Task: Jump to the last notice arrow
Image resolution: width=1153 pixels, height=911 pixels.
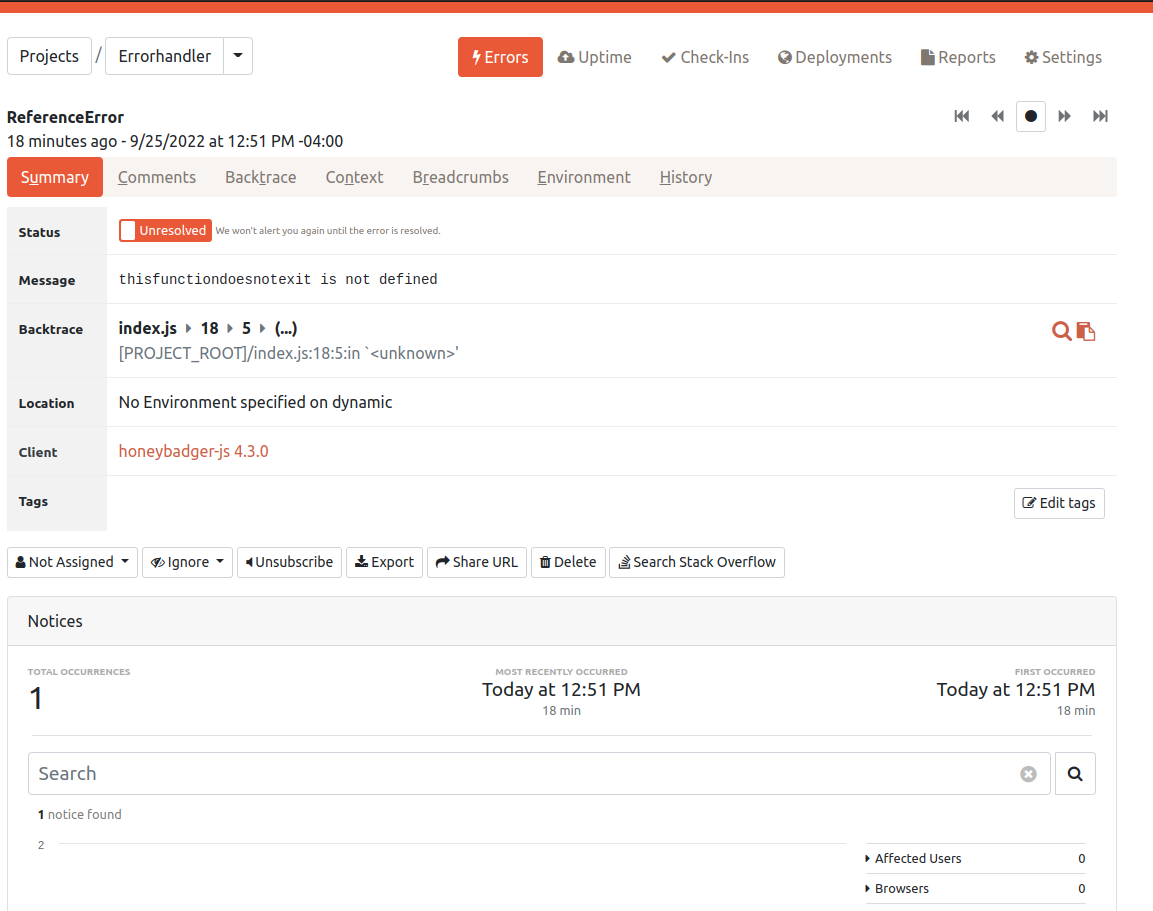Action: 1100,116
